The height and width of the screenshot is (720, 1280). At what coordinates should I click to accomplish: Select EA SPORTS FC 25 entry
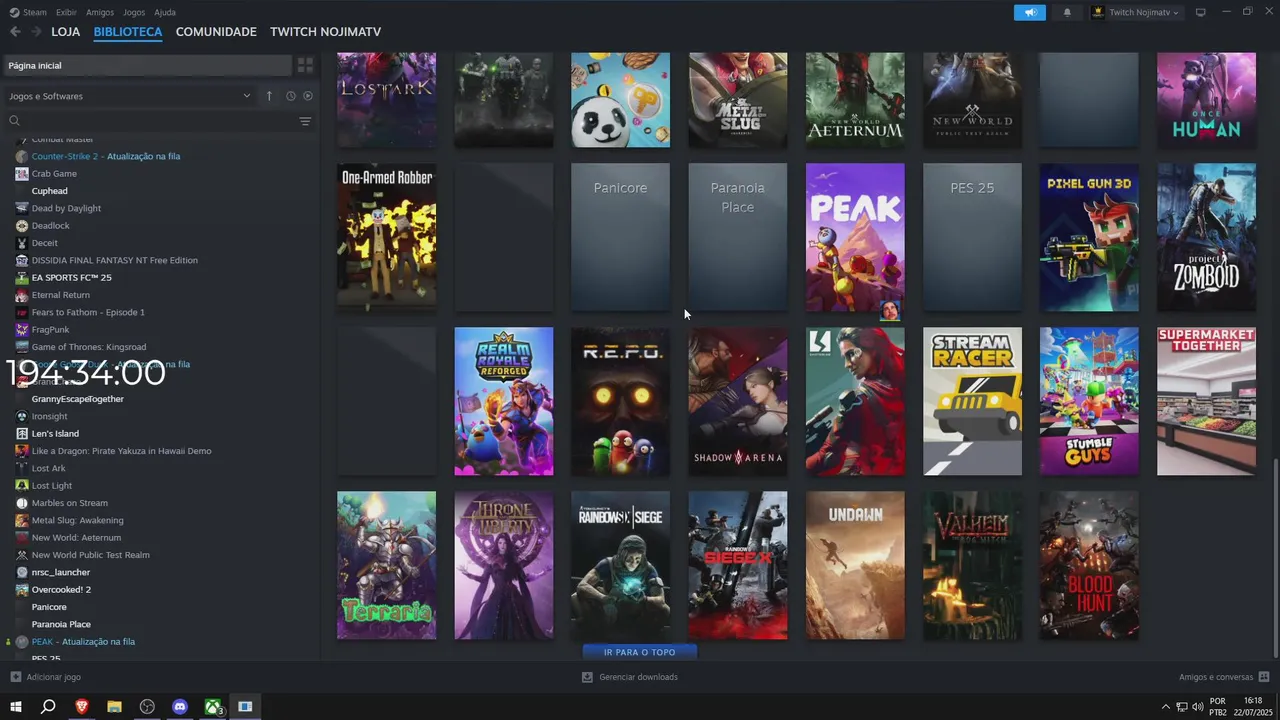point(71,277)
